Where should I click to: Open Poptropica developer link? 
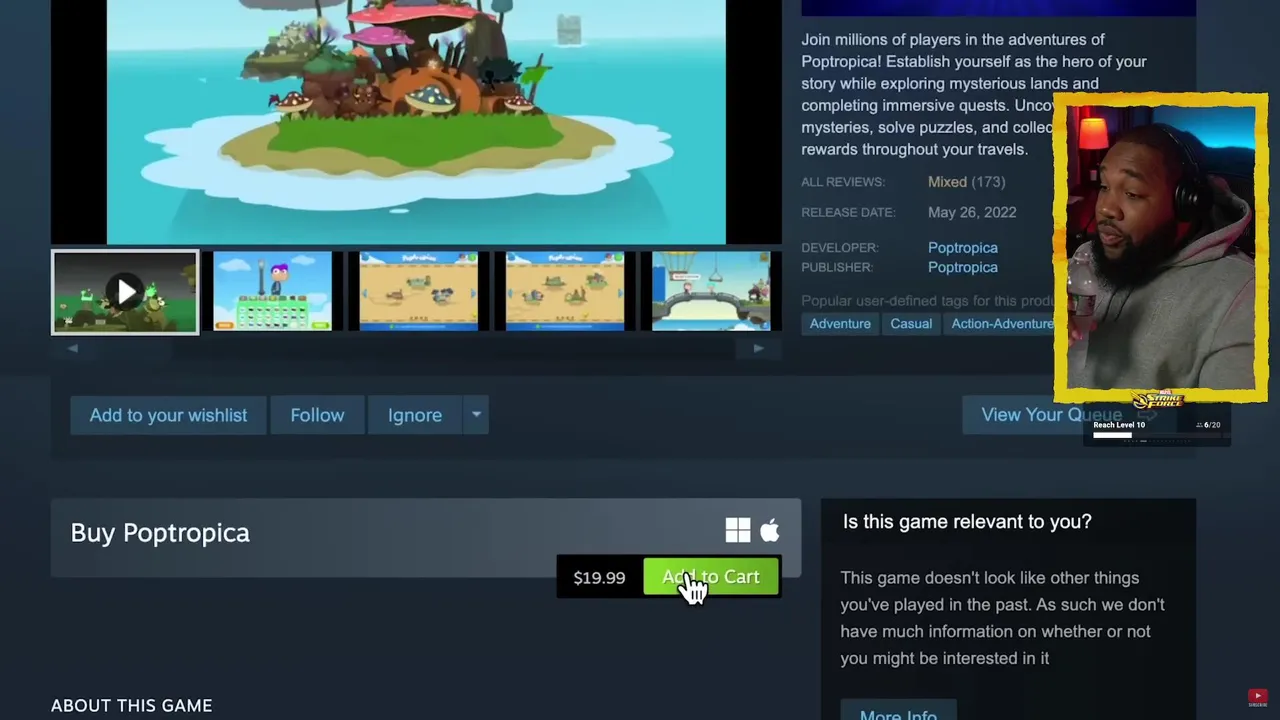pyautogui.click(x=963, y=247)
